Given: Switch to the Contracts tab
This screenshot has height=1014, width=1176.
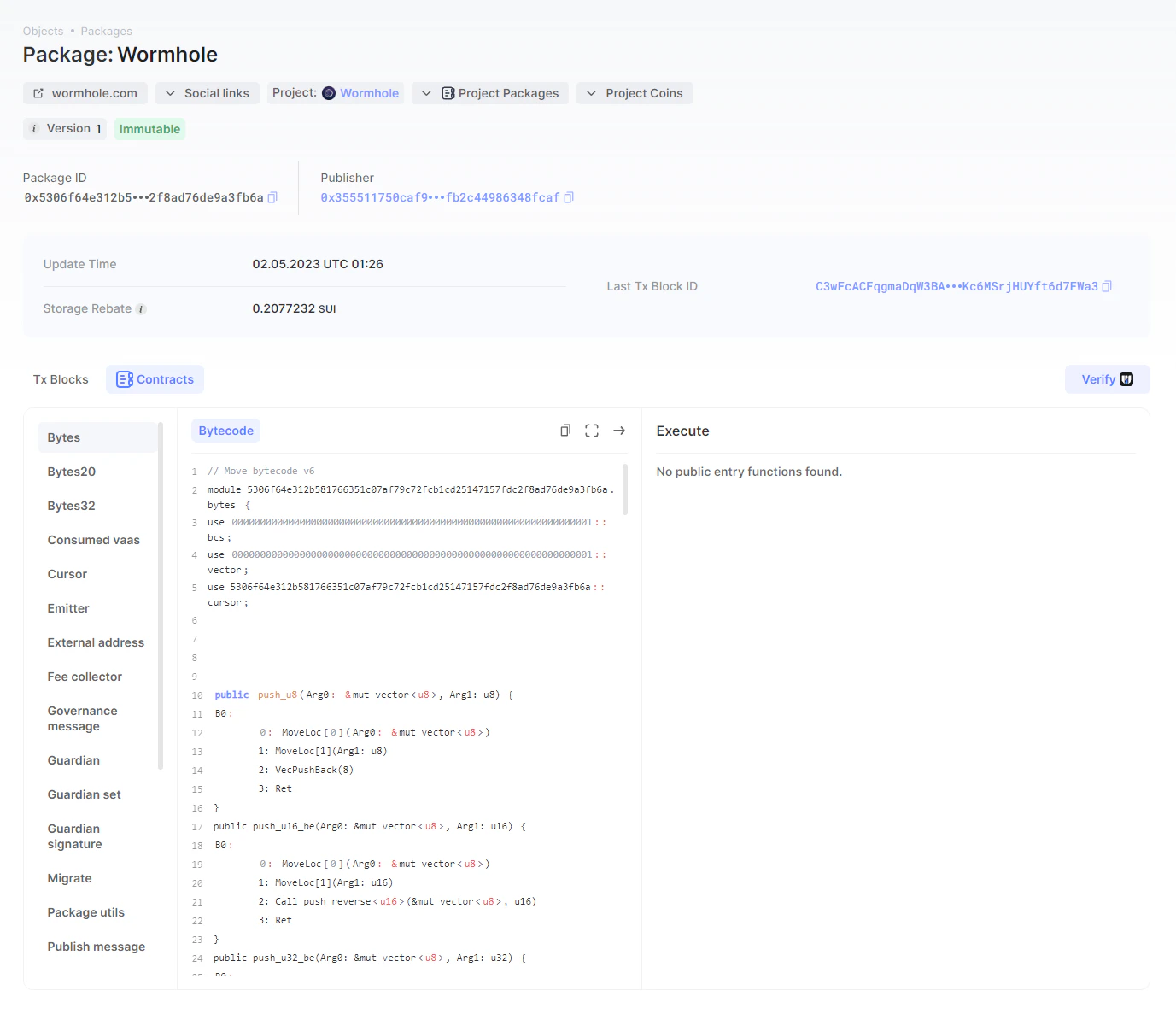Looking at the screenshot, I should 155,379.
